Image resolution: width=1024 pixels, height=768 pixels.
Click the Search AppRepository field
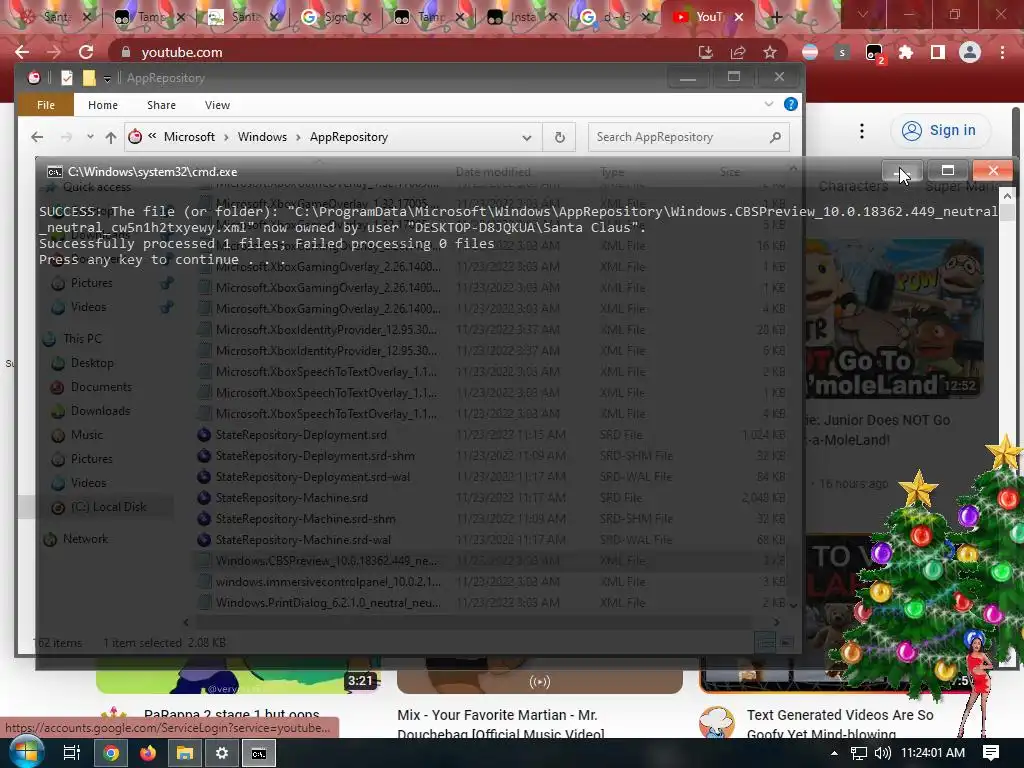(688, 137)
